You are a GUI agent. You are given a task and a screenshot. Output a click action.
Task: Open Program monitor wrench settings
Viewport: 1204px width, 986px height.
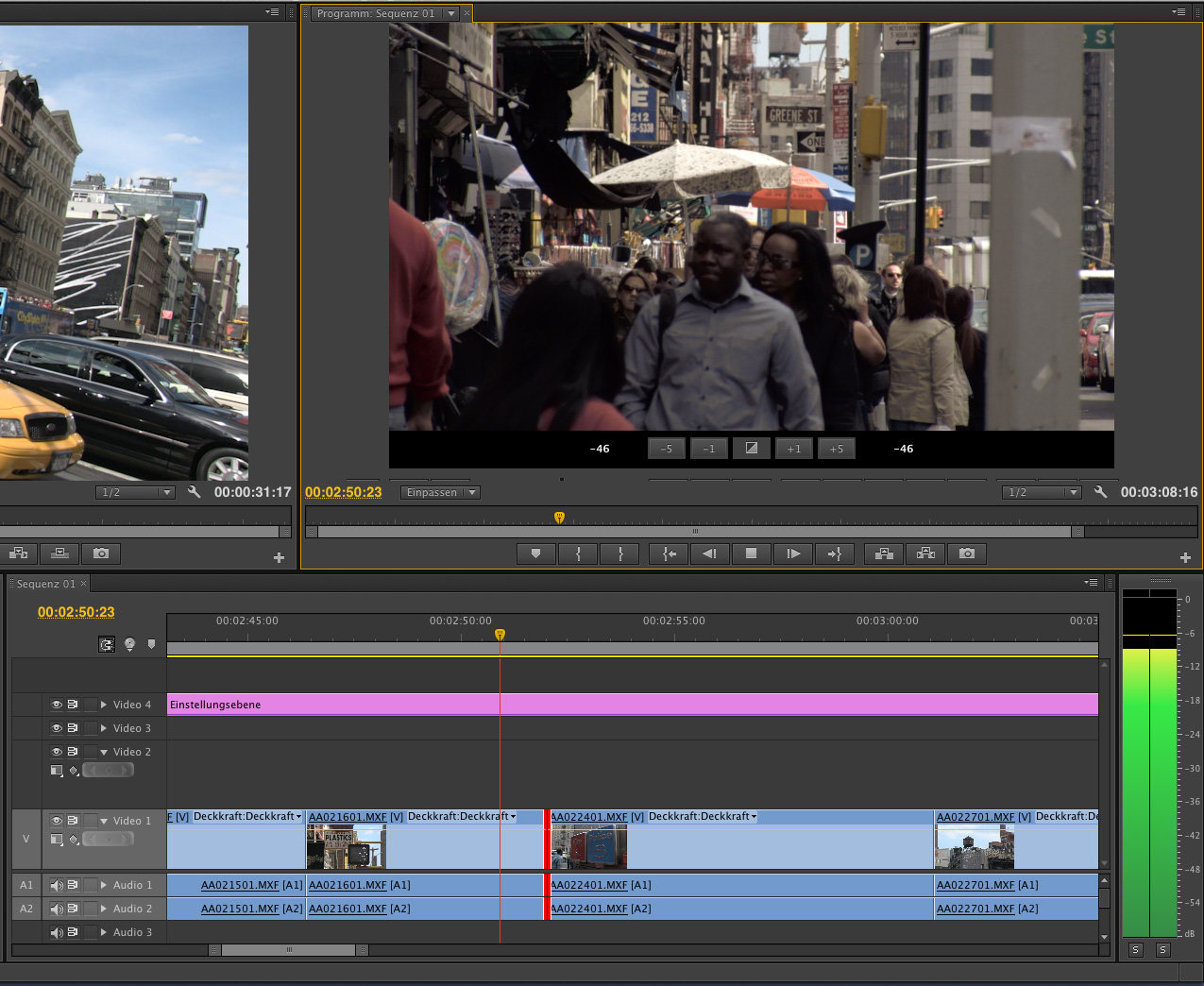click(x=1100, y=492)
